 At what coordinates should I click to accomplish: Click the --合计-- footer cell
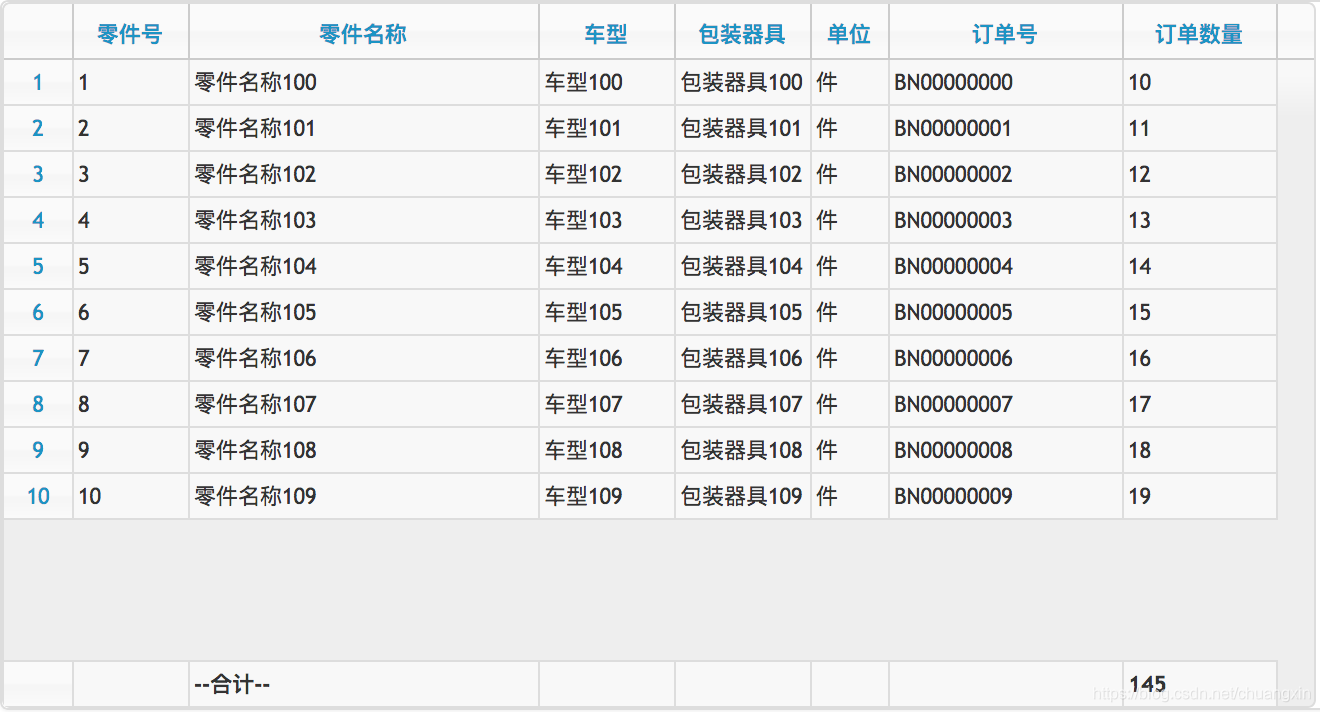364,685
